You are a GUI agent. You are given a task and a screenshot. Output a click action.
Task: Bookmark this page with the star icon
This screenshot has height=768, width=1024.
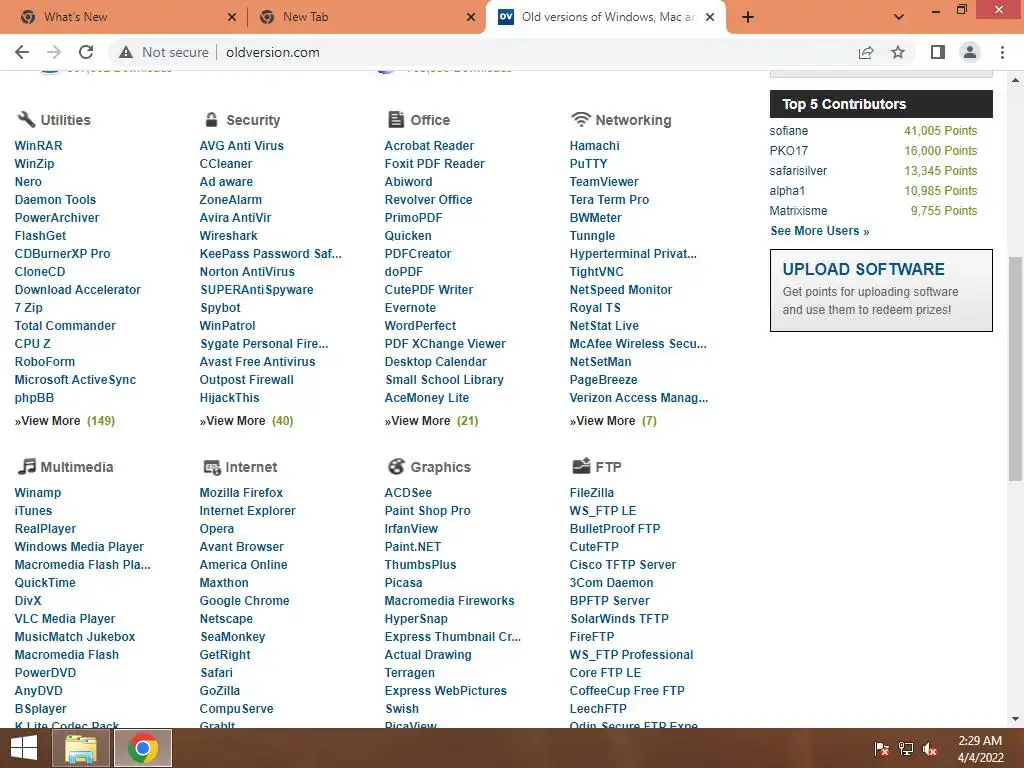click(x=898, y=52)
